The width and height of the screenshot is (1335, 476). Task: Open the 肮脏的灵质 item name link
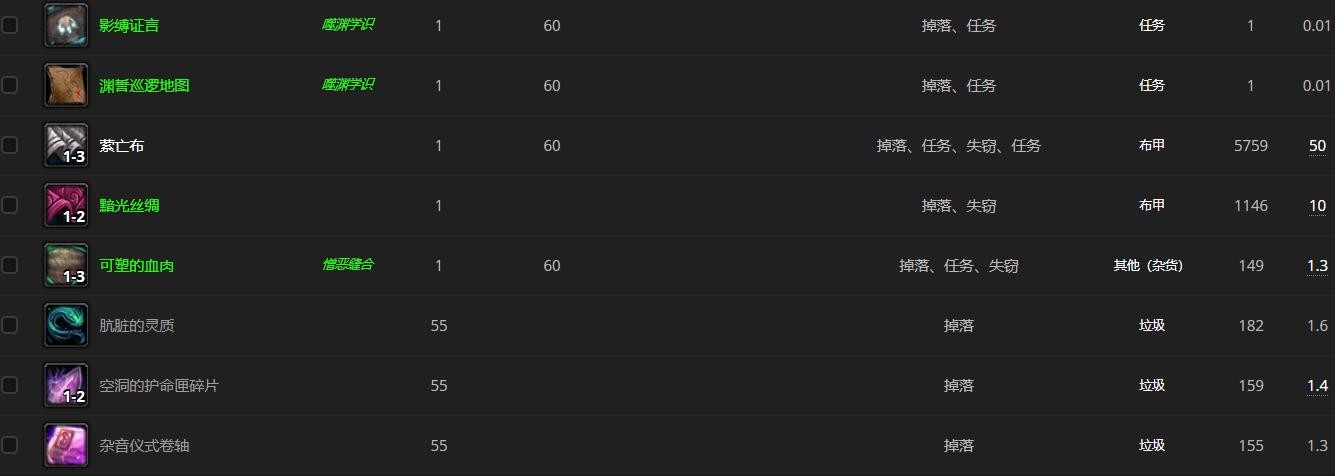point(137,326)
